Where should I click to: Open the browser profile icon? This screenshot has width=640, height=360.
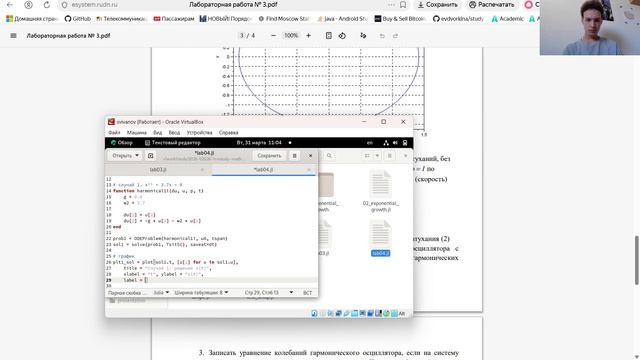[x=28, y=5]
